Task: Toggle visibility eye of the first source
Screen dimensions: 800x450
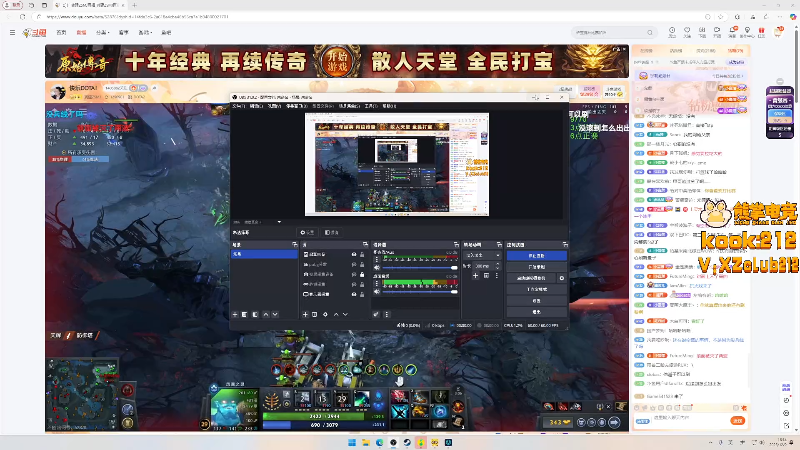Action: 354,254
